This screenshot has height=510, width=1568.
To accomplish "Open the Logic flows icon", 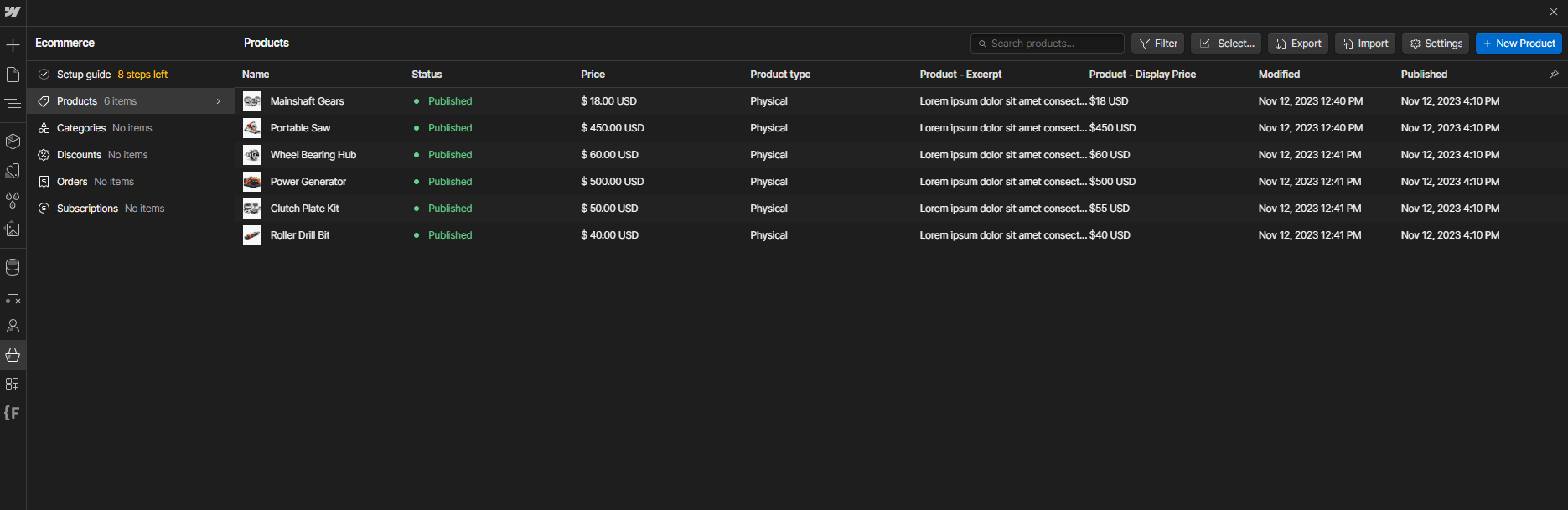I will (x=13, y=296).
